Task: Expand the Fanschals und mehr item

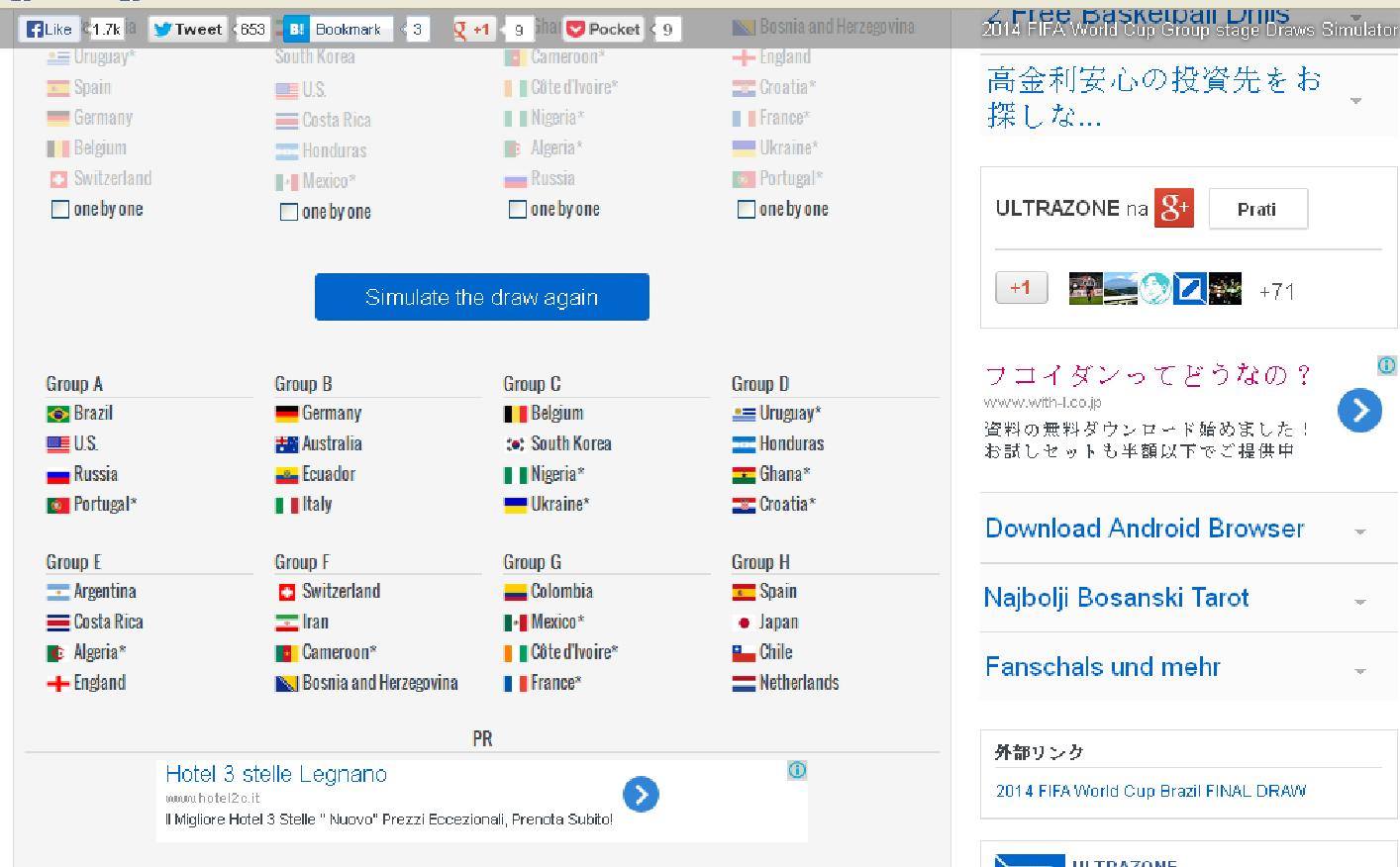Action: tap(1359, 670)
